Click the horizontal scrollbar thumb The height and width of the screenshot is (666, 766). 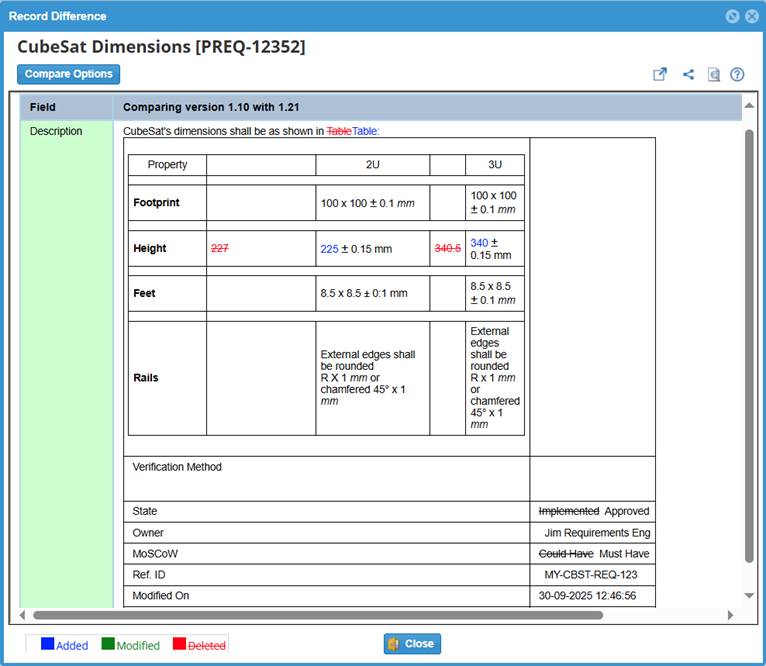pos(318,615)
